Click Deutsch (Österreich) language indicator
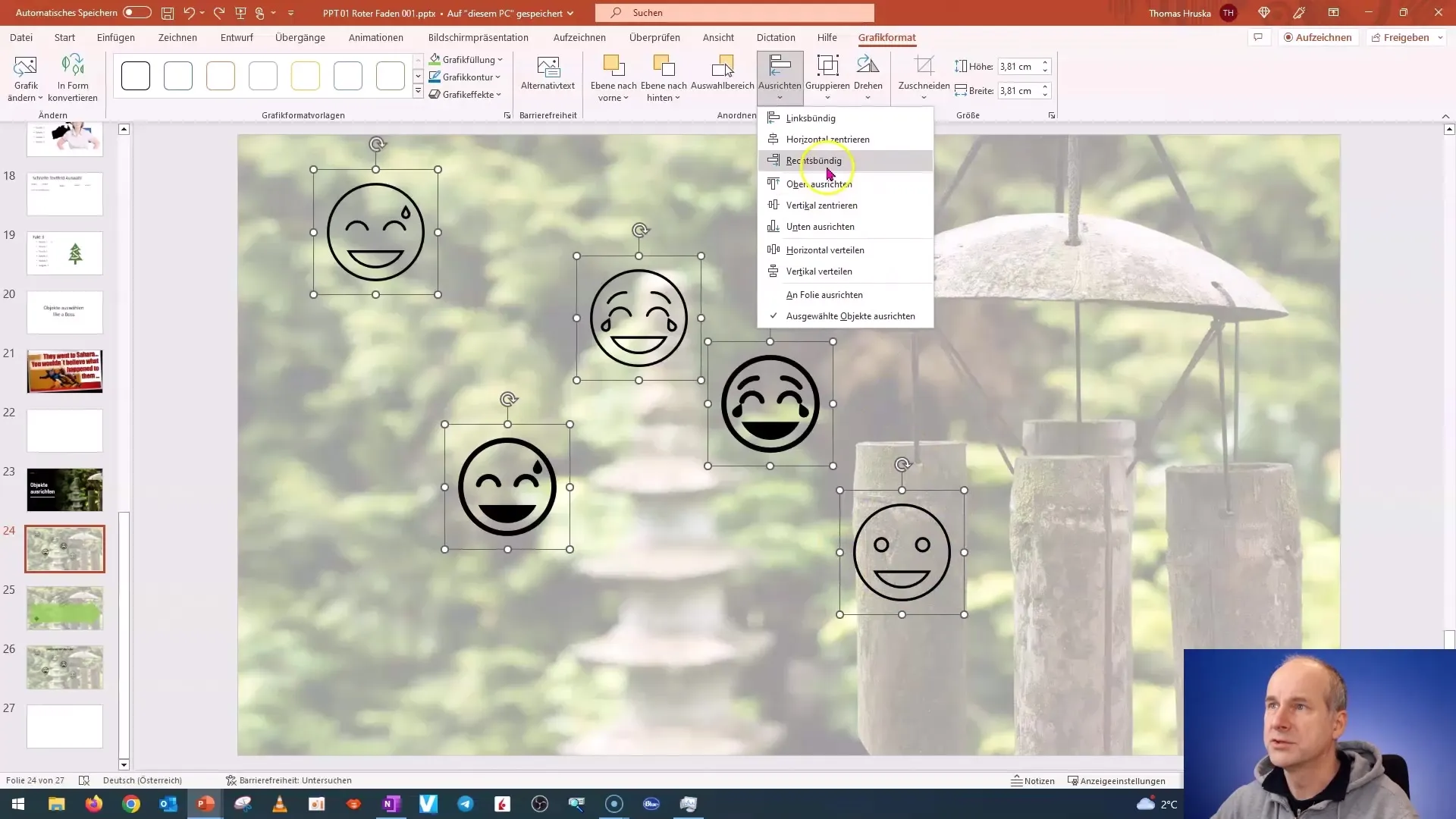Viewport: 1456px width, 819px height. (x=143, y=780)
